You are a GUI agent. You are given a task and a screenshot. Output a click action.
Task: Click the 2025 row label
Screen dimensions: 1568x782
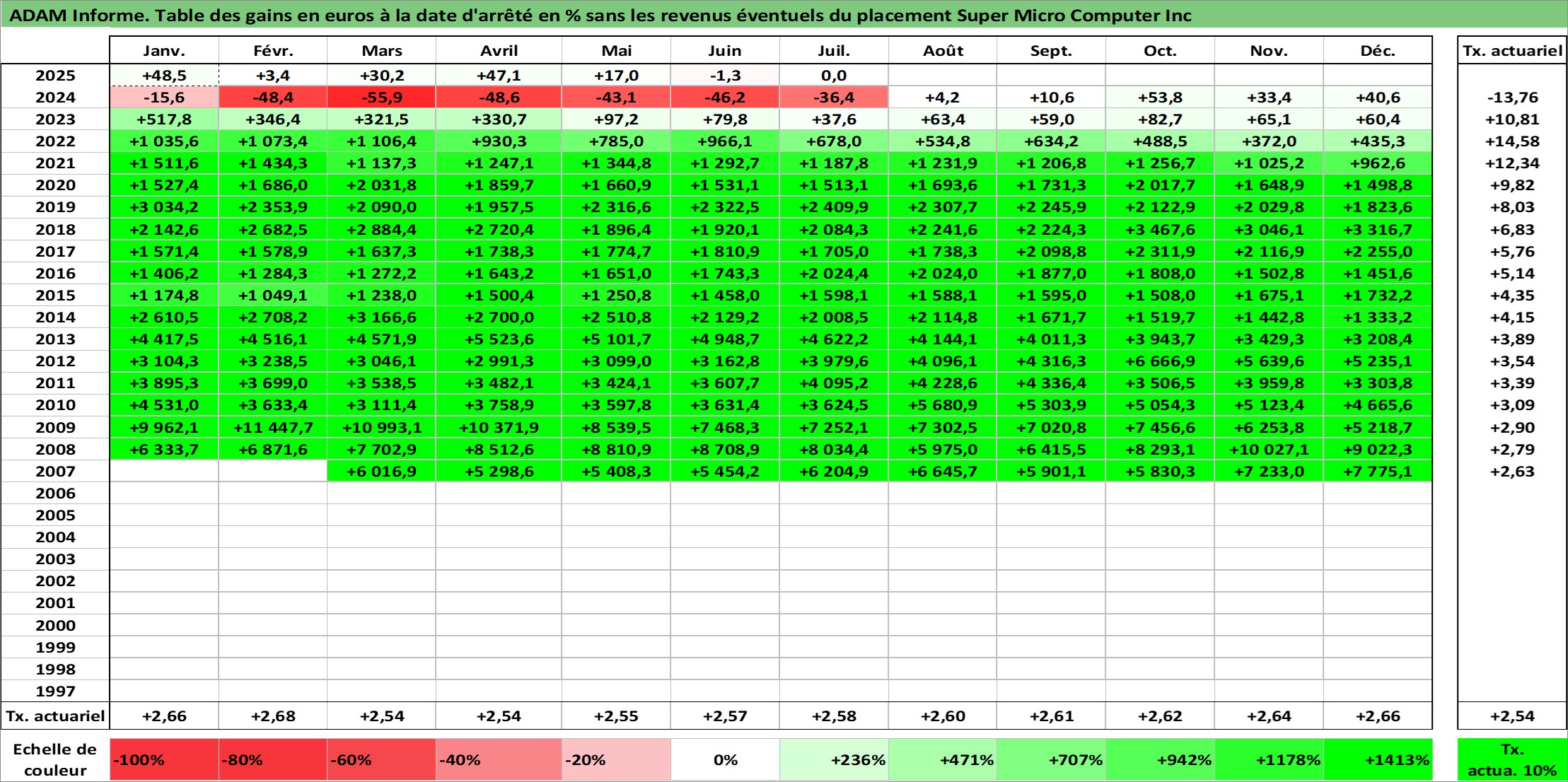(55, 76)
